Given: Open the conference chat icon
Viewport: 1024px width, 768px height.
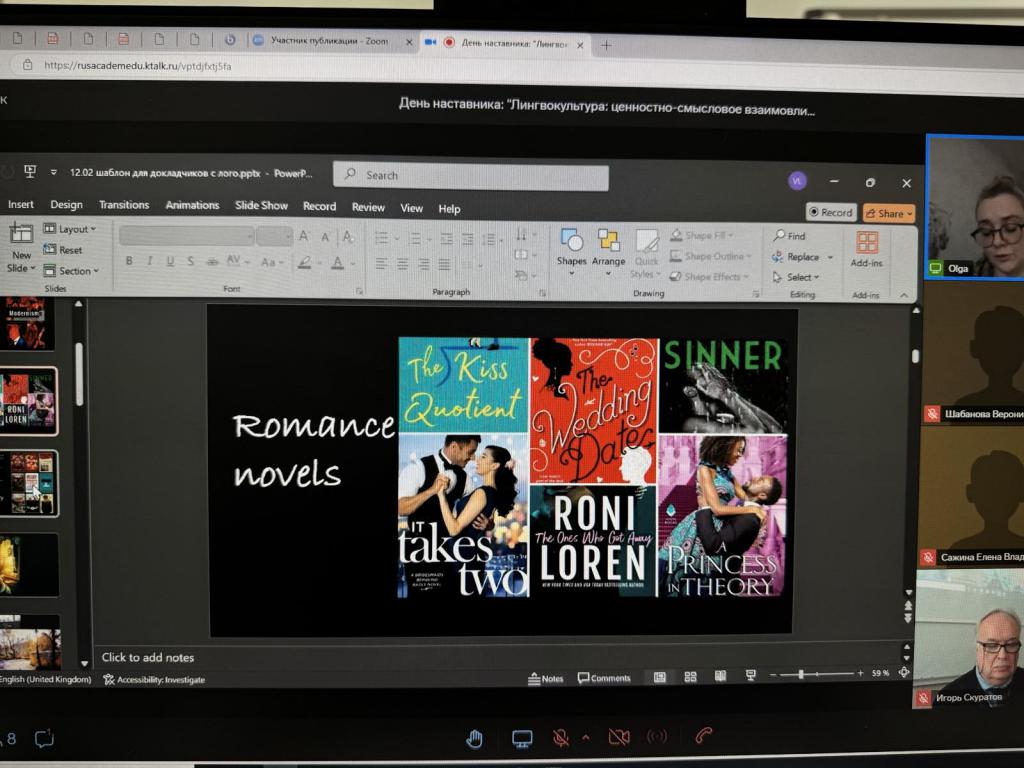Looking at the screenshot, I should (44, 739).
